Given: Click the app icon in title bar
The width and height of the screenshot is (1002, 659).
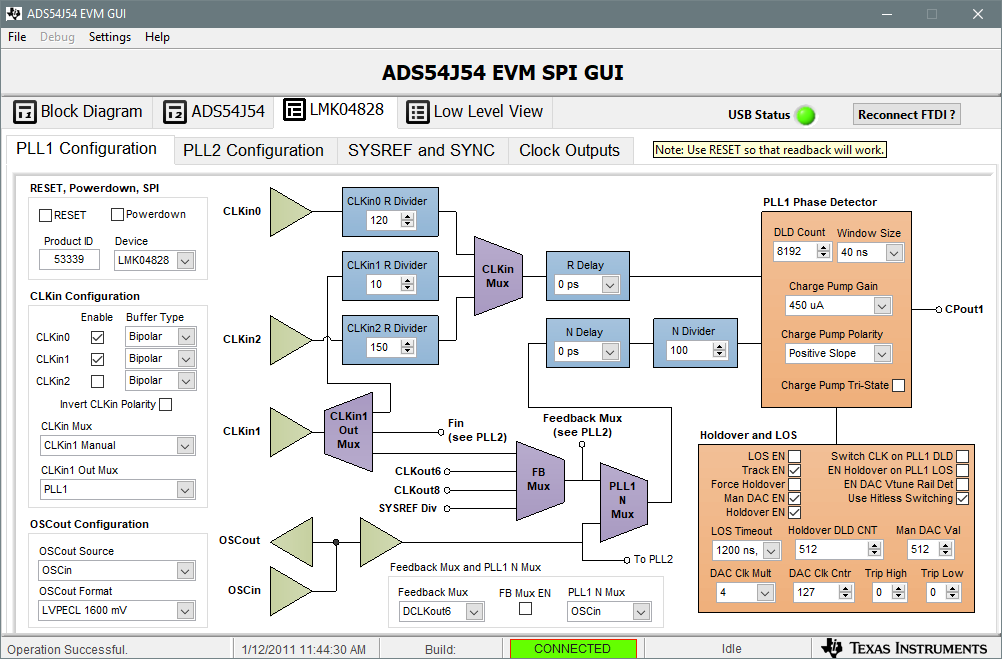Looking at the screenshot, I should [13, 13].
